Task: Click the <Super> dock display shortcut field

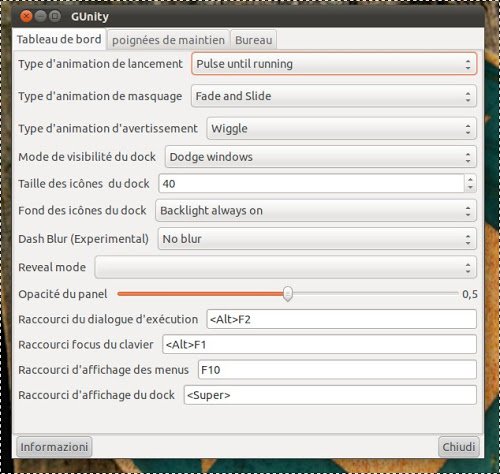Action: click(x=330, y=395)
